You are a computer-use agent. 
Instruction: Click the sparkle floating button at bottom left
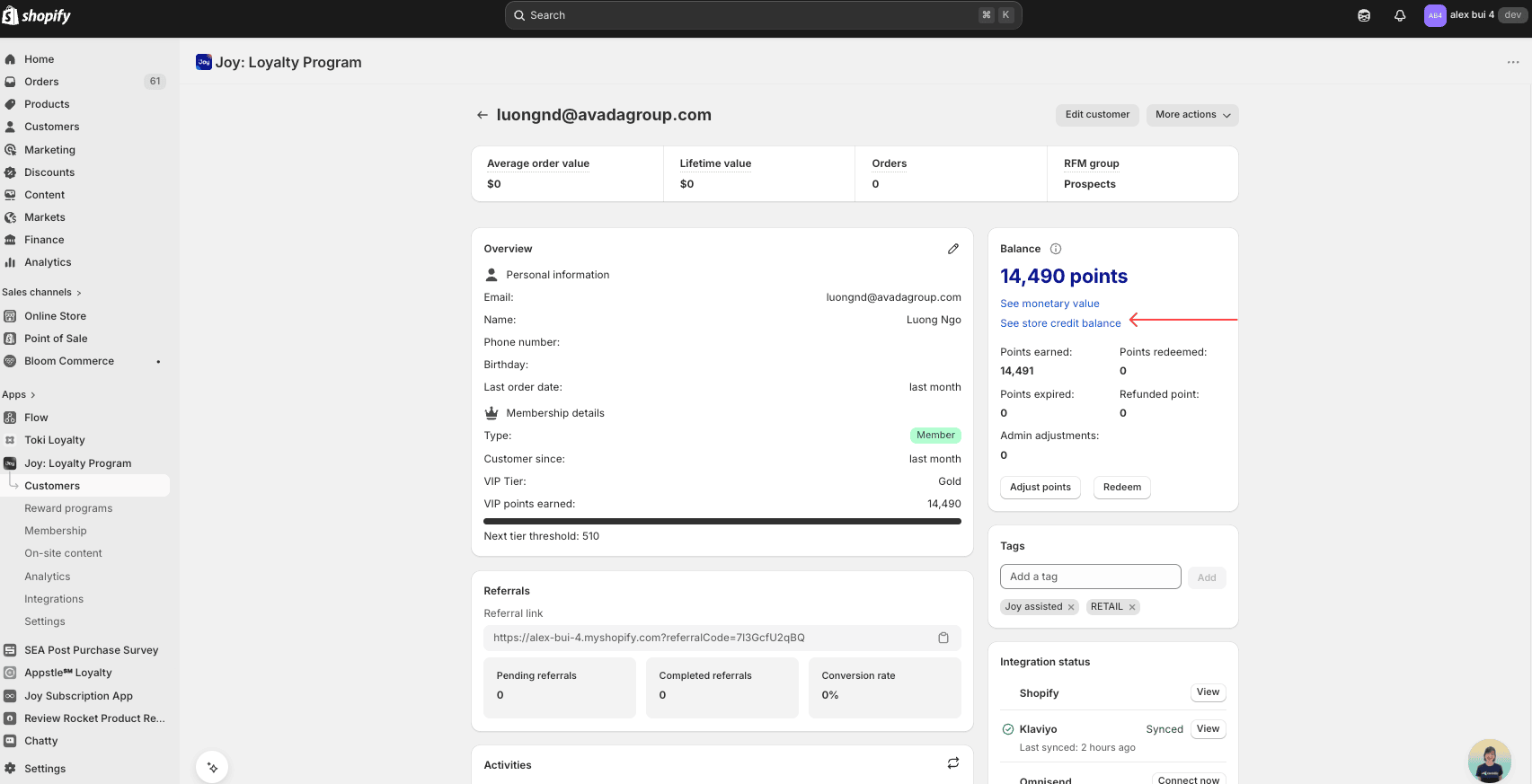pos(212,768)
